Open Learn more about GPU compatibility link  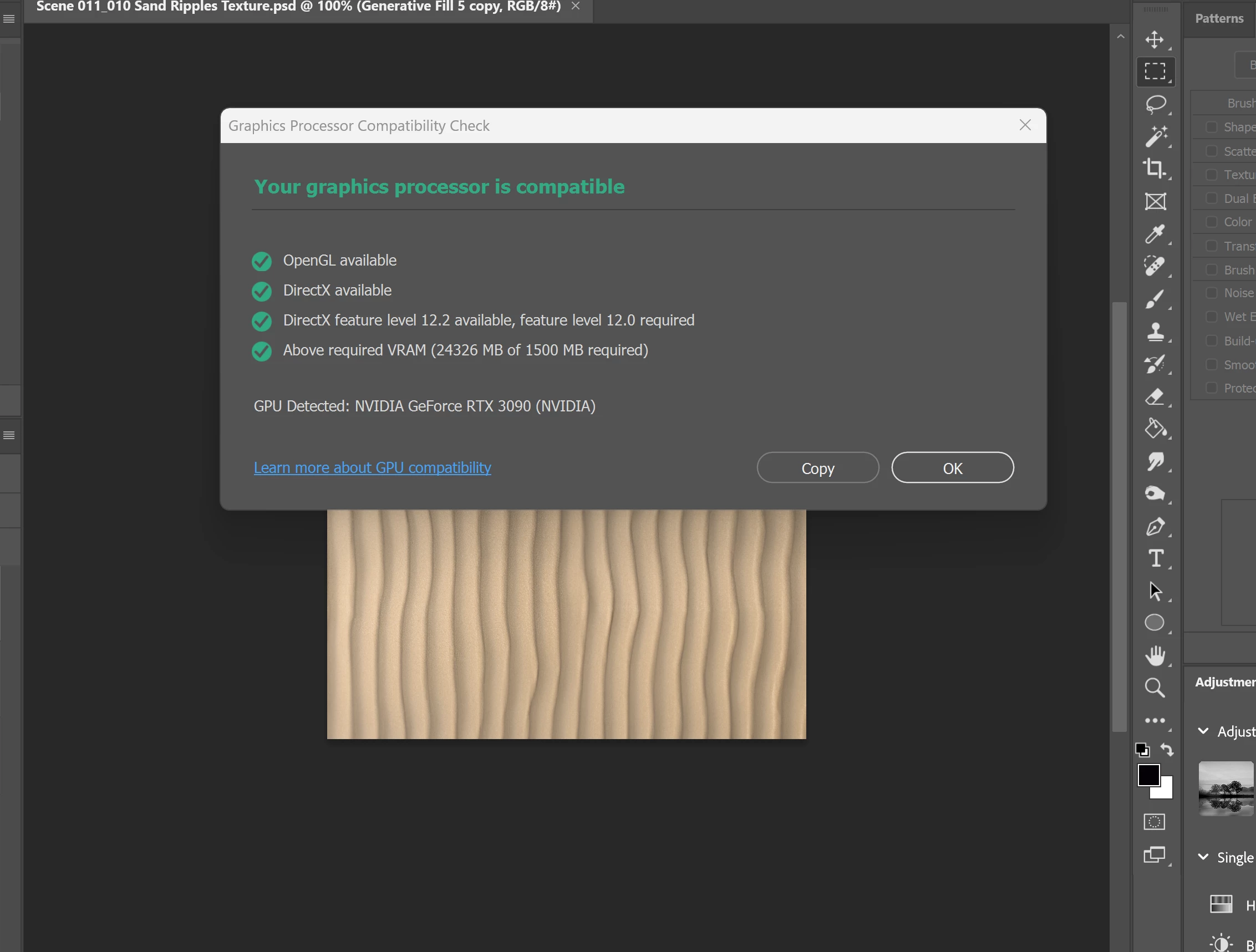click(x=372, y=468)
